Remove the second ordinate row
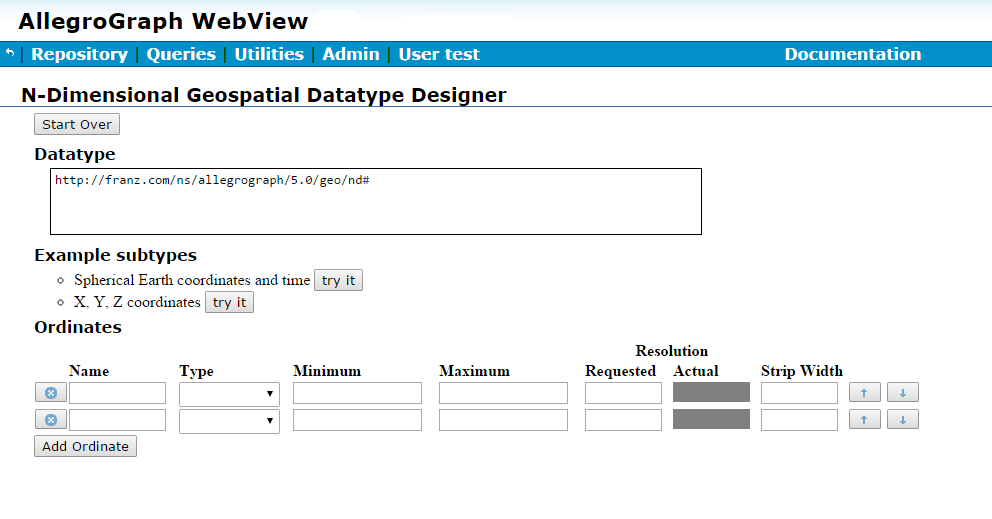The width and height of the screenshot is (992, 519). tap(51, 420)
